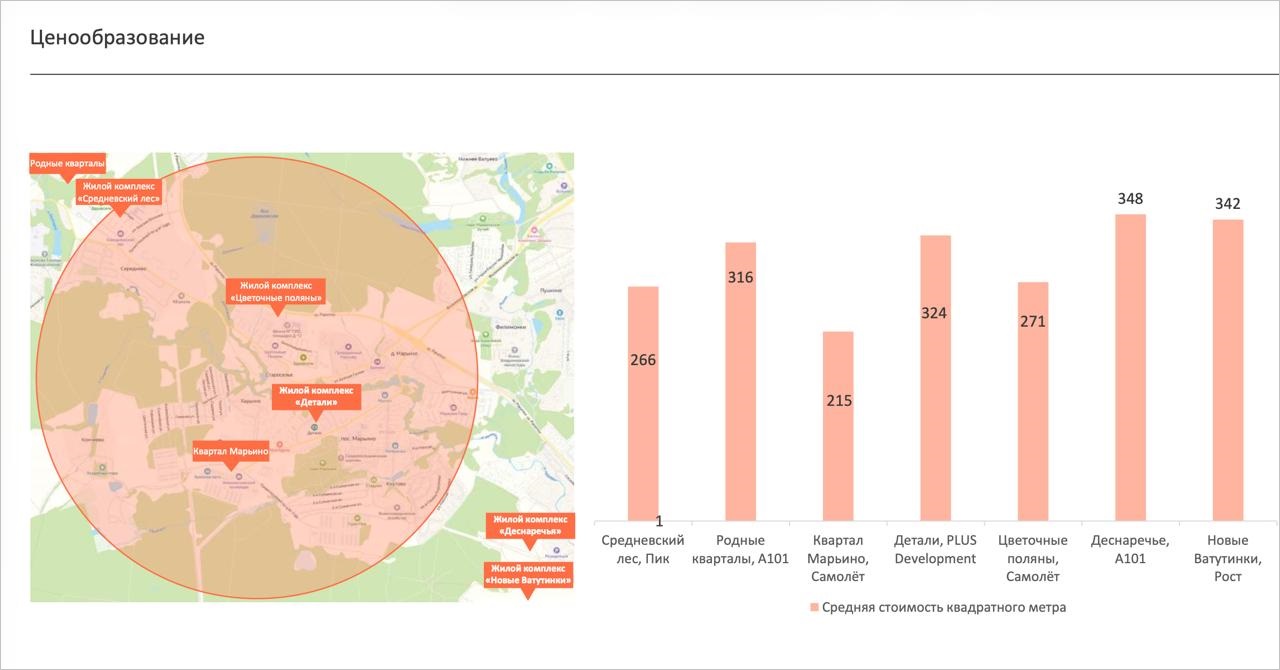Viewport: 1280px width, 670px height.
Task: Select the Квартал Марьино bar labeled 215
Action: [x=838, y=426]
